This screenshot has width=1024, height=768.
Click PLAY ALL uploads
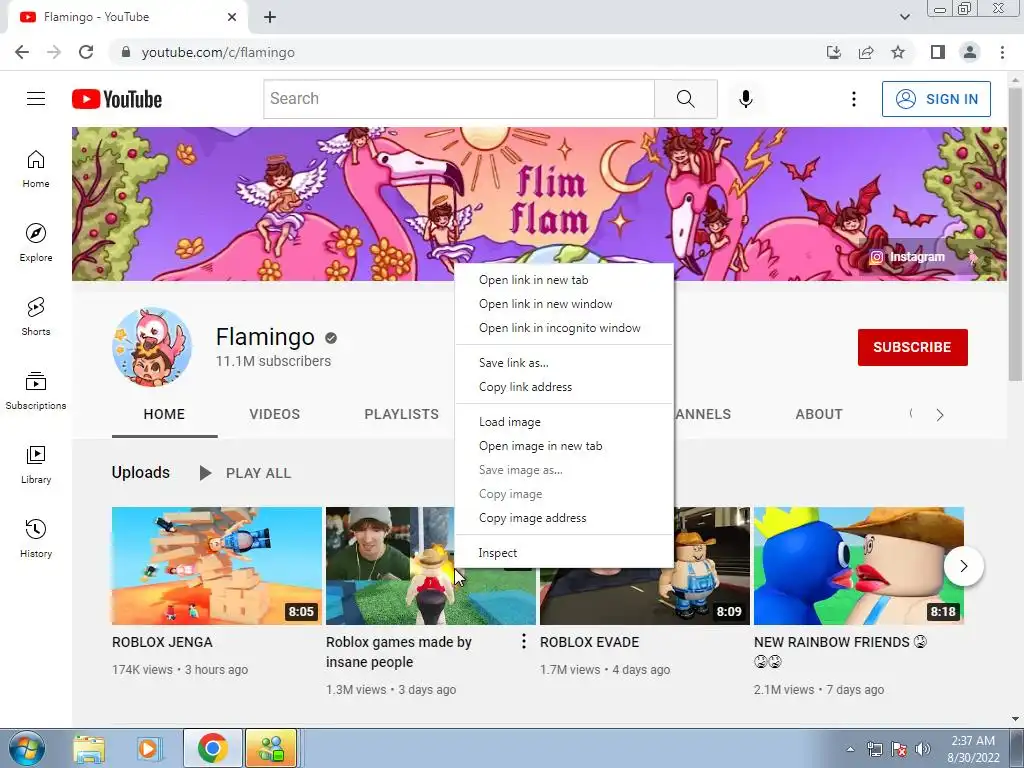[x=245, y=473]
